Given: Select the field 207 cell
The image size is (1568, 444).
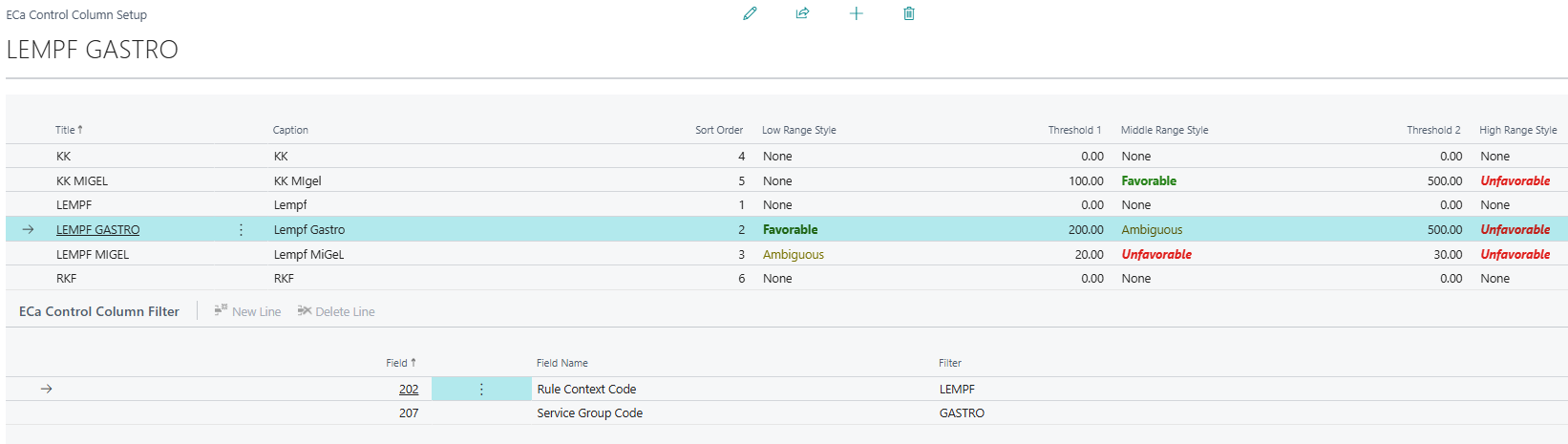Looking at the screenshot, I should pos(409,413).
